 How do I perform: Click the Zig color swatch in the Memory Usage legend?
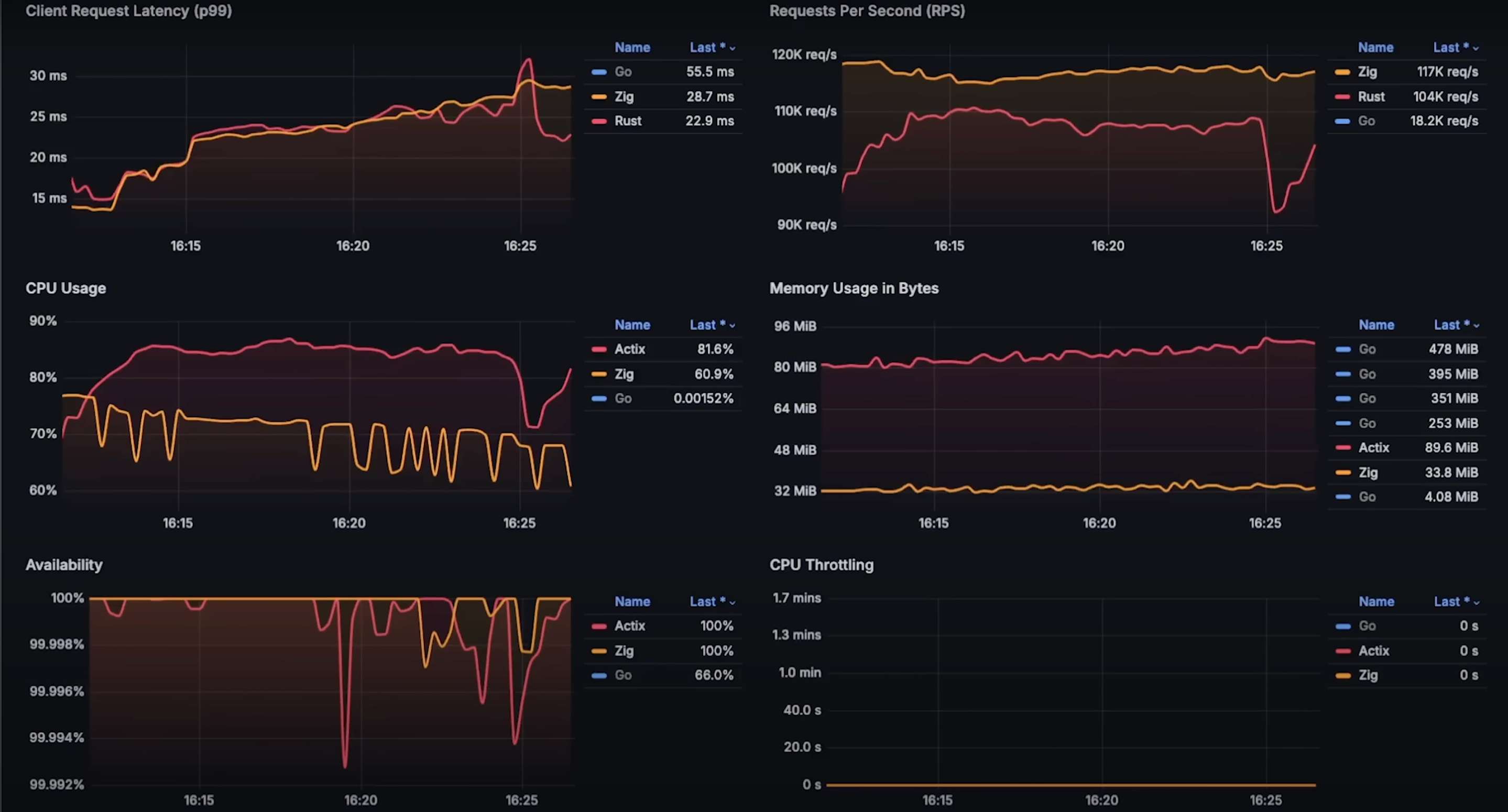point(1343,473)
